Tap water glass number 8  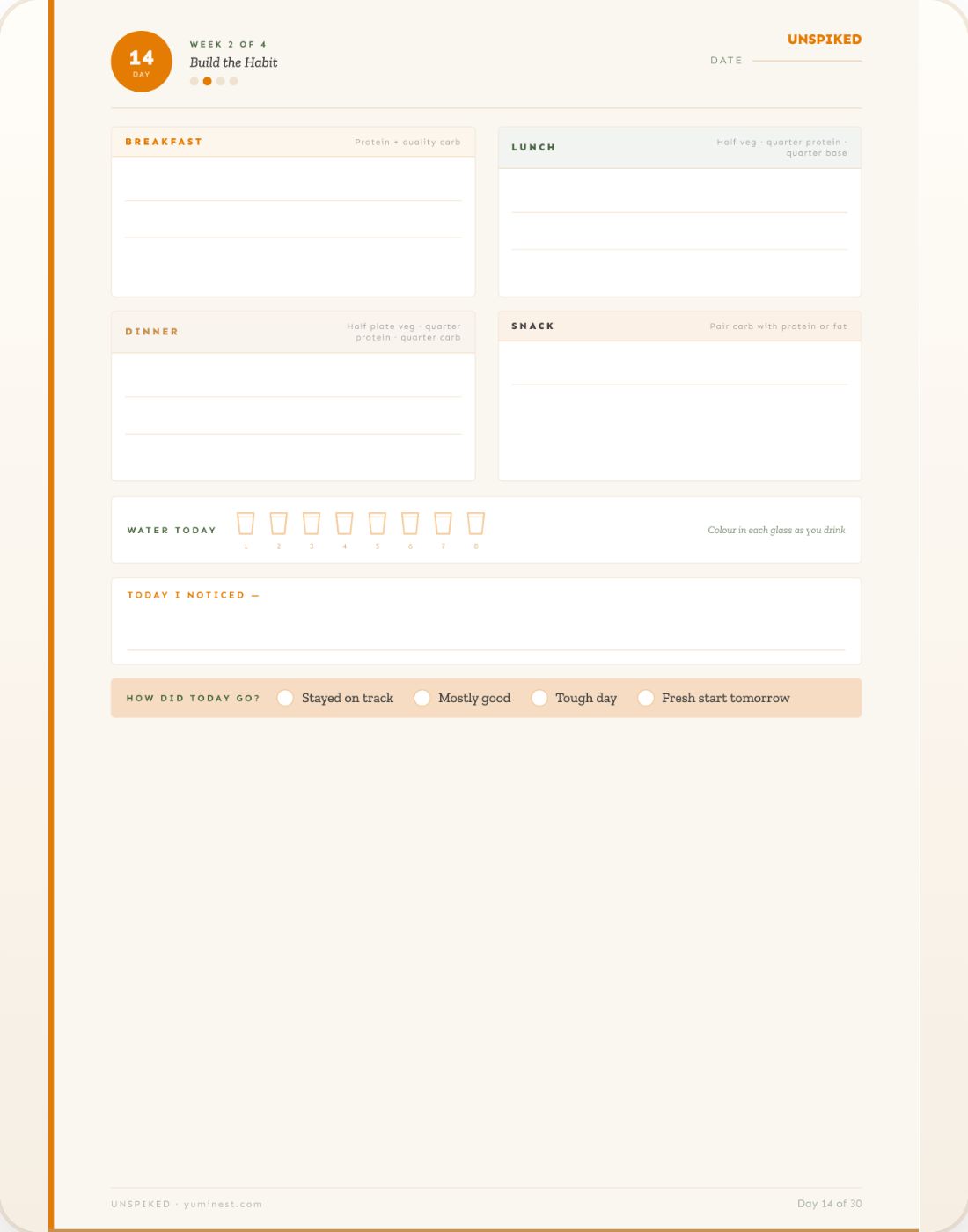point(476,524)
